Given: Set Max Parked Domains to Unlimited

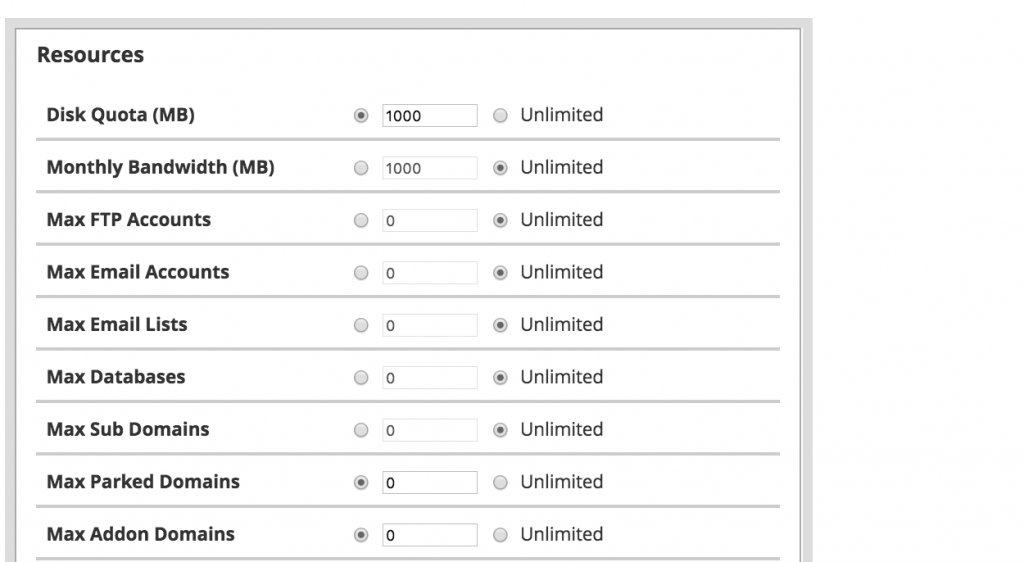Looking at the screenshot, I should pyautogui.click(x=501, y=483).
